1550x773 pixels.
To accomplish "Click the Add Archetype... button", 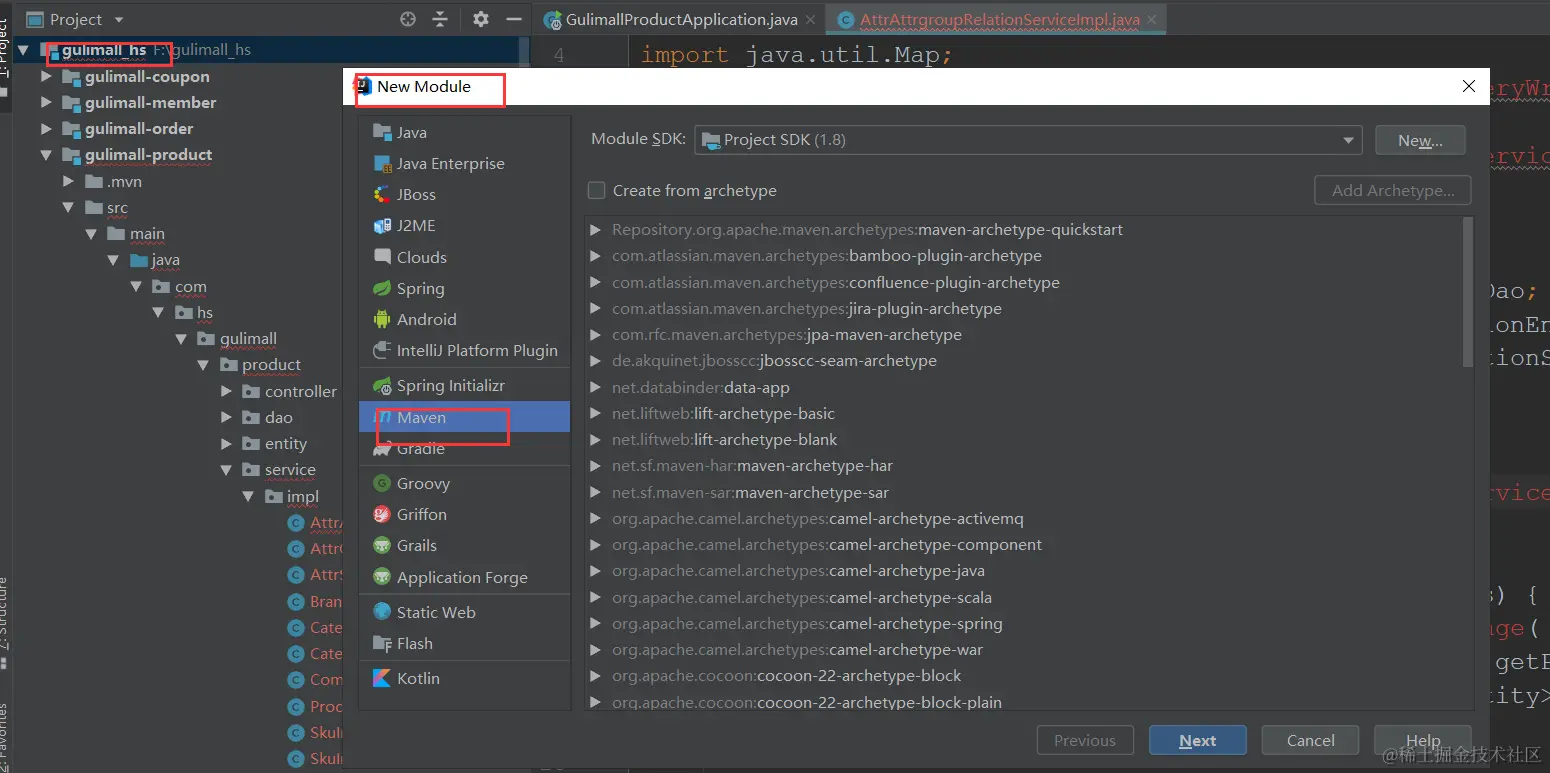I will [1393, 191].
